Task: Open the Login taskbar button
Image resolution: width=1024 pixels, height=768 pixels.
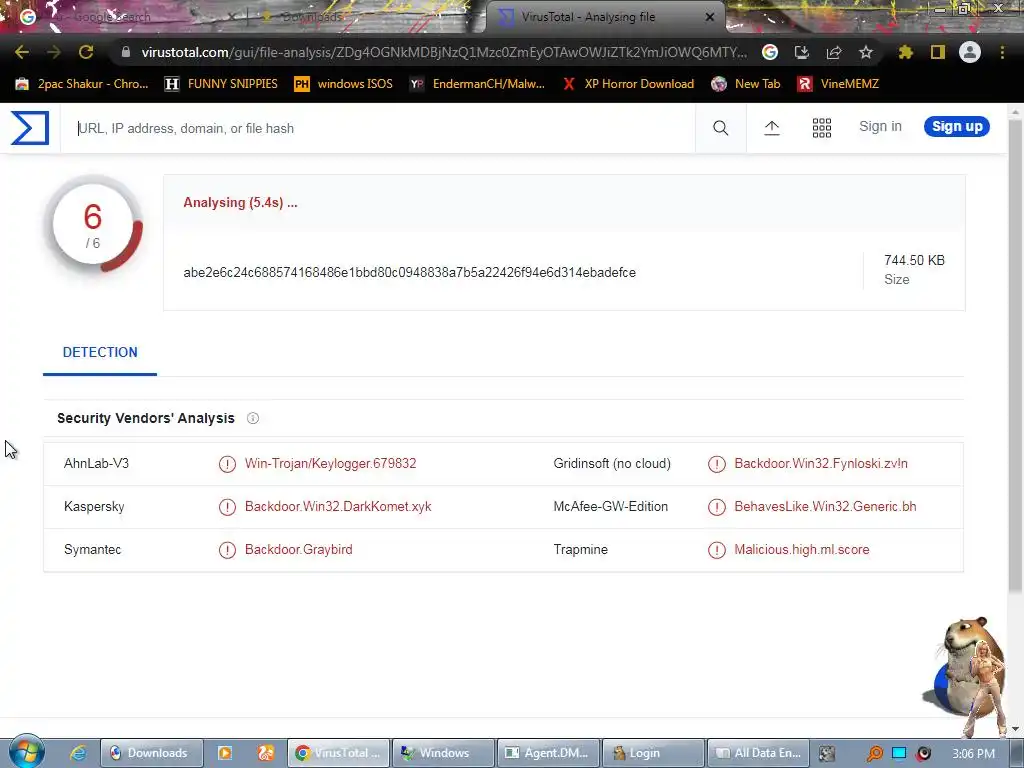Action: (x=652, y=753)
